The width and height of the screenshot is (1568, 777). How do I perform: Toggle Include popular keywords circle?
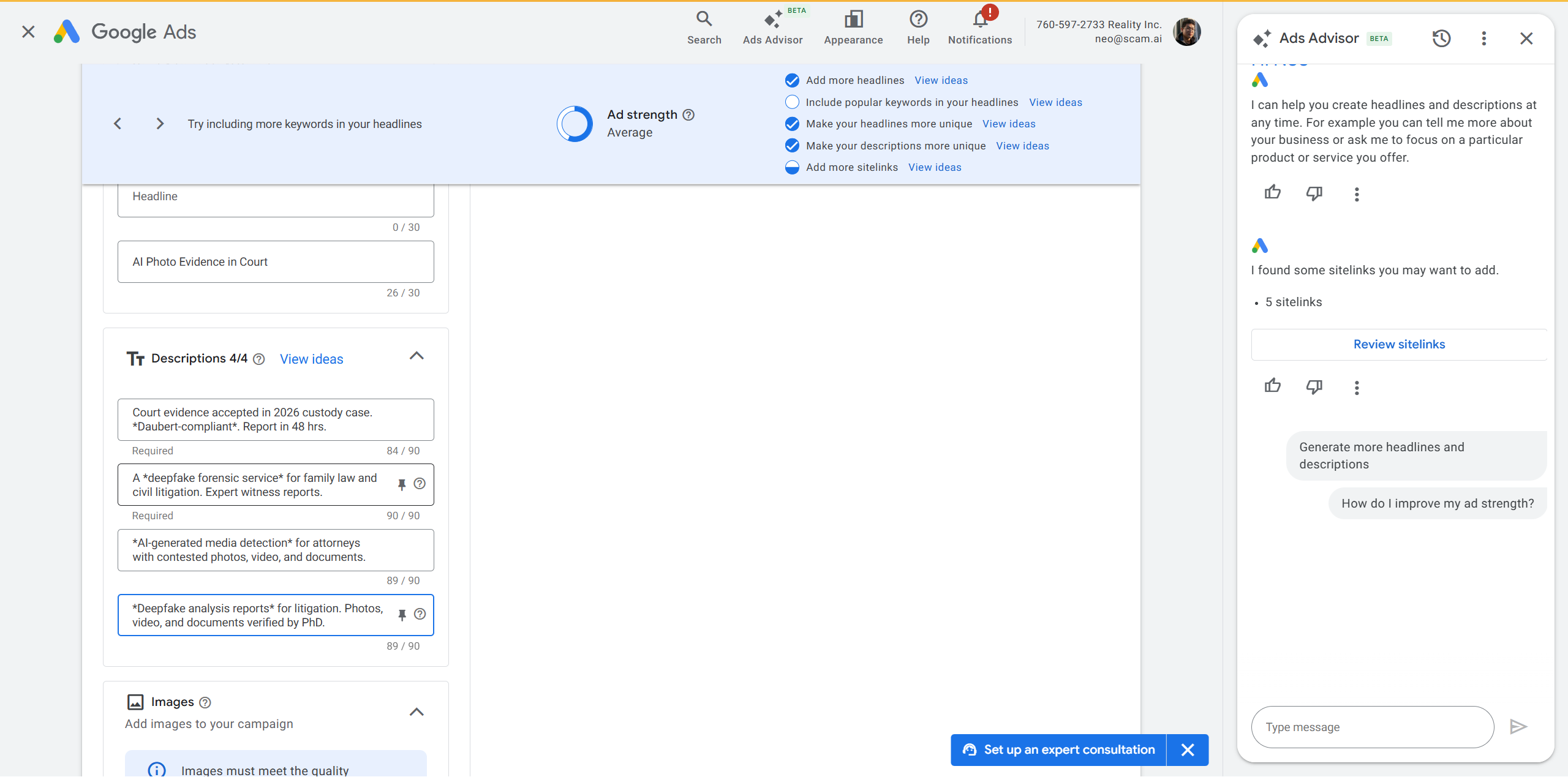click(791, 102)
